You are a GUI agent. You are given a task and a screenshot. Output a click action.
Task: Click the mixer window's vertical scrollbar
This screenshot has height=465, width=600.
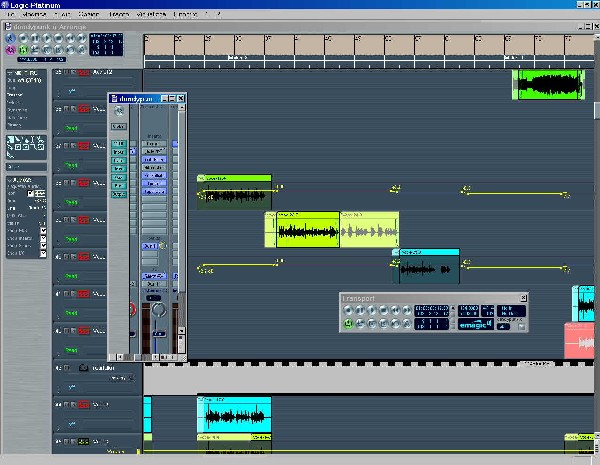click(182, 218)
